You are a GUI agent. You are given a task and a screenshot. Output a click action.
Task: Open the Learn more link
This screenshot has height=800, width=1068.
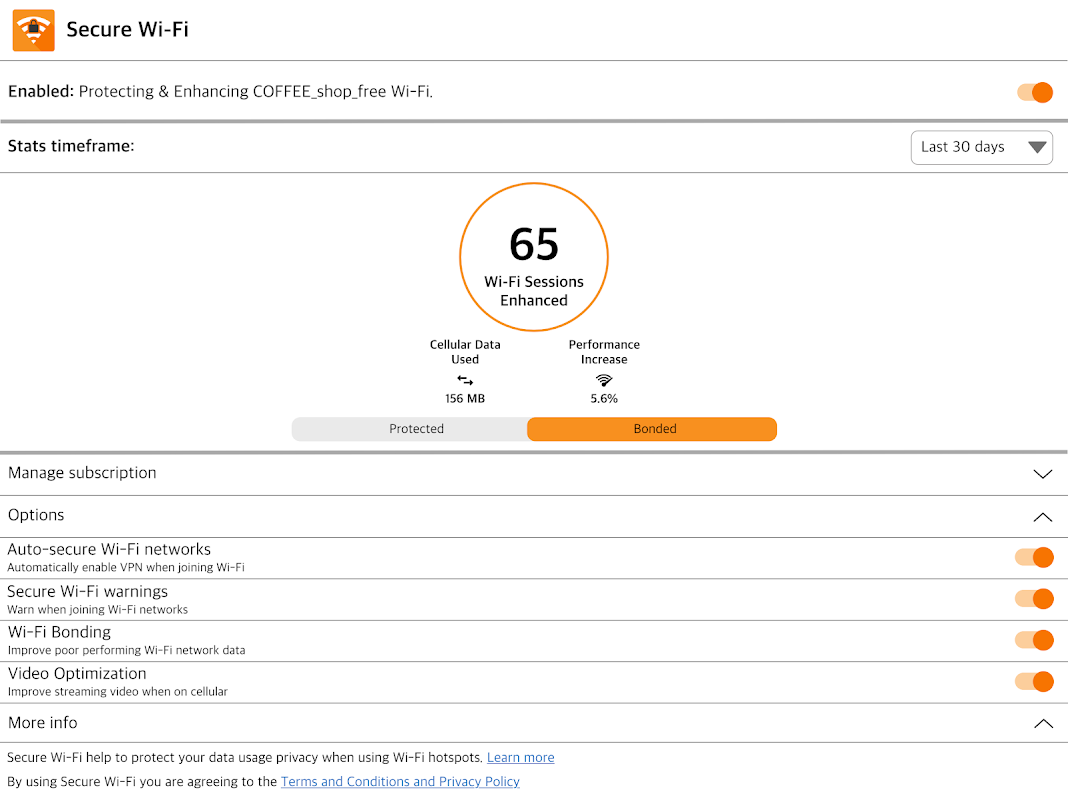click(x=520, y=758)
